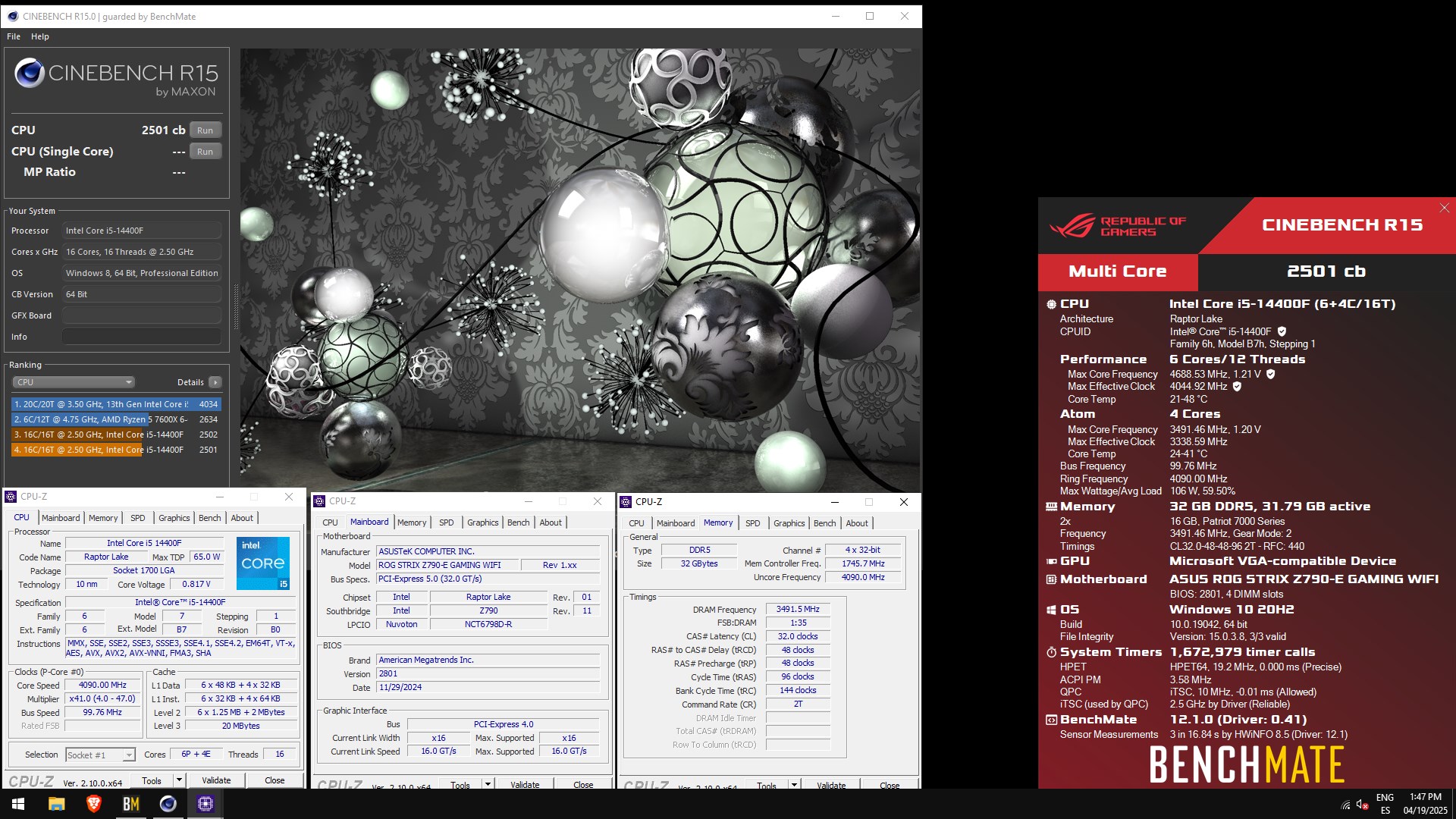This screenshot has height=819, width=1456.
Task: Switch to Mainboard tab in left CPU-Z
Action: (x=61, y=518)
